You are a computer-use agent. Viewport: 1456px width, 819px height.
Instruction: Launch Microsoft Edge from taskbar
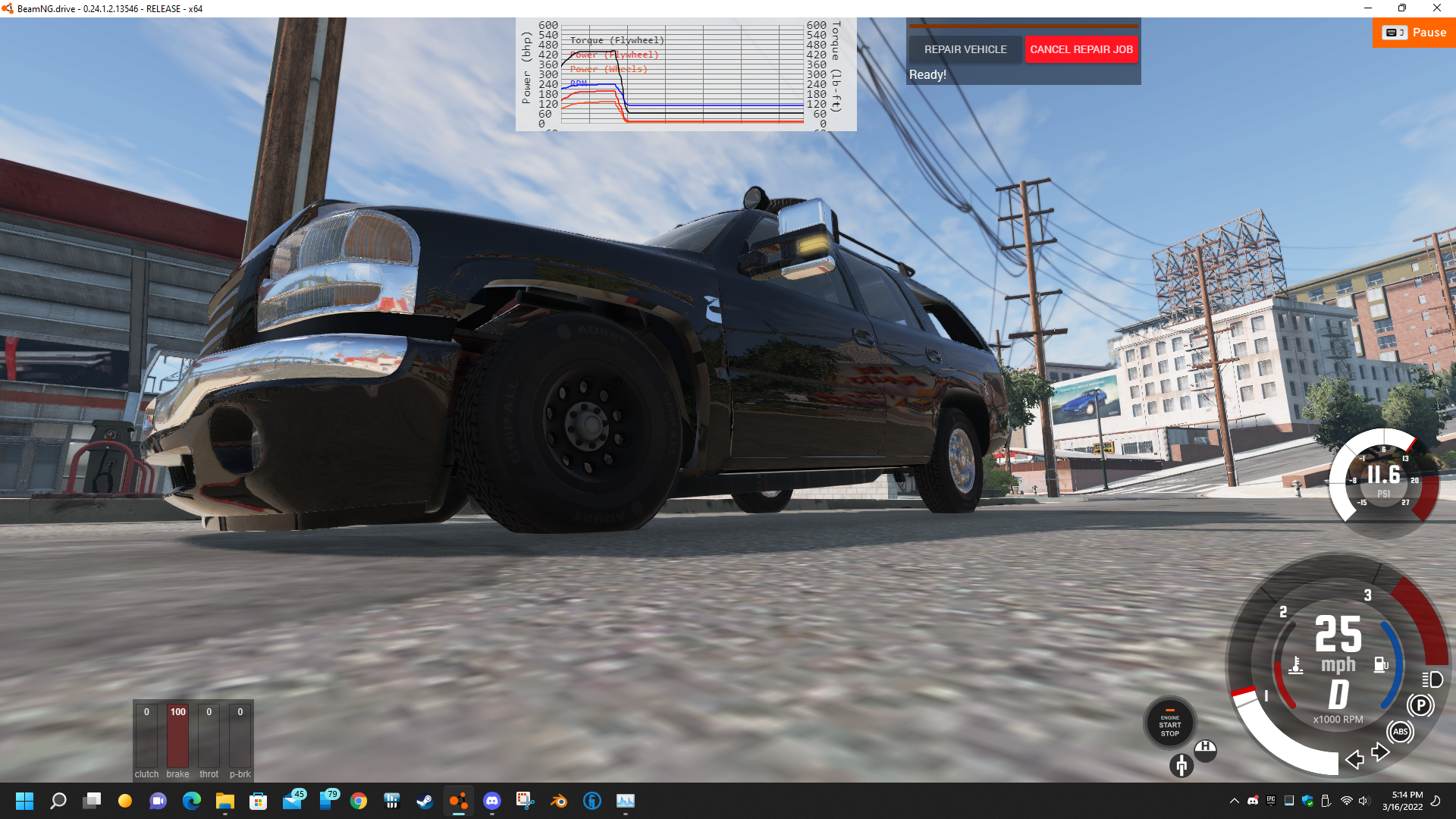click(191, 801)
